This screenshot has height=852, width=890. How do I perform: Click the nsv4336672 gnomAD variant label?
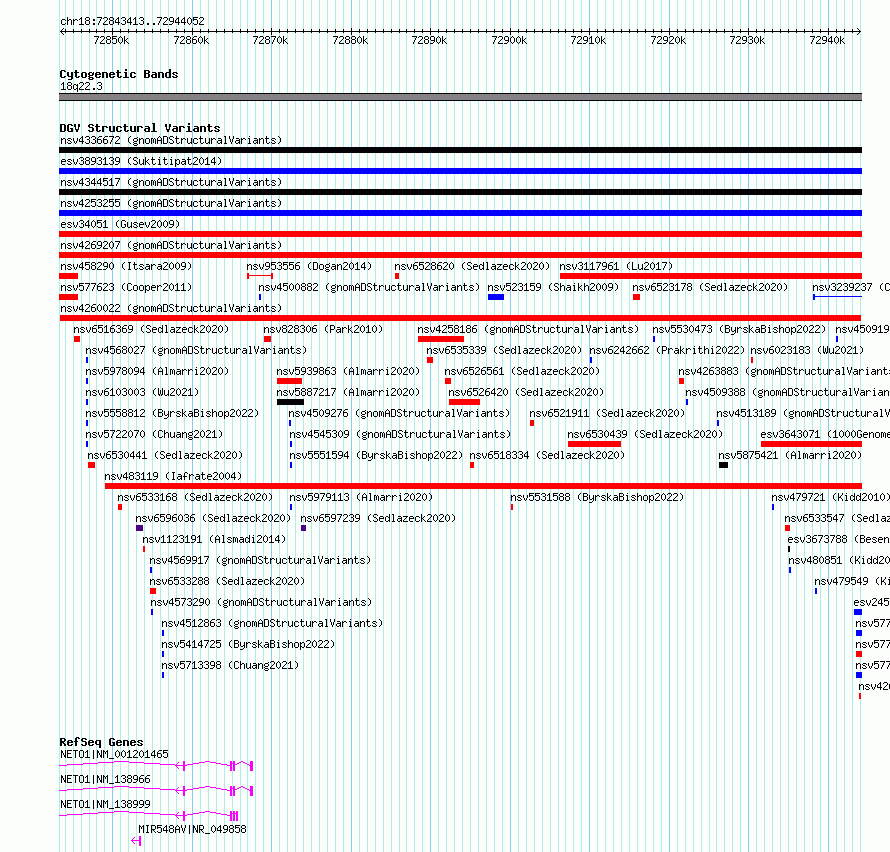click(171, 140)
